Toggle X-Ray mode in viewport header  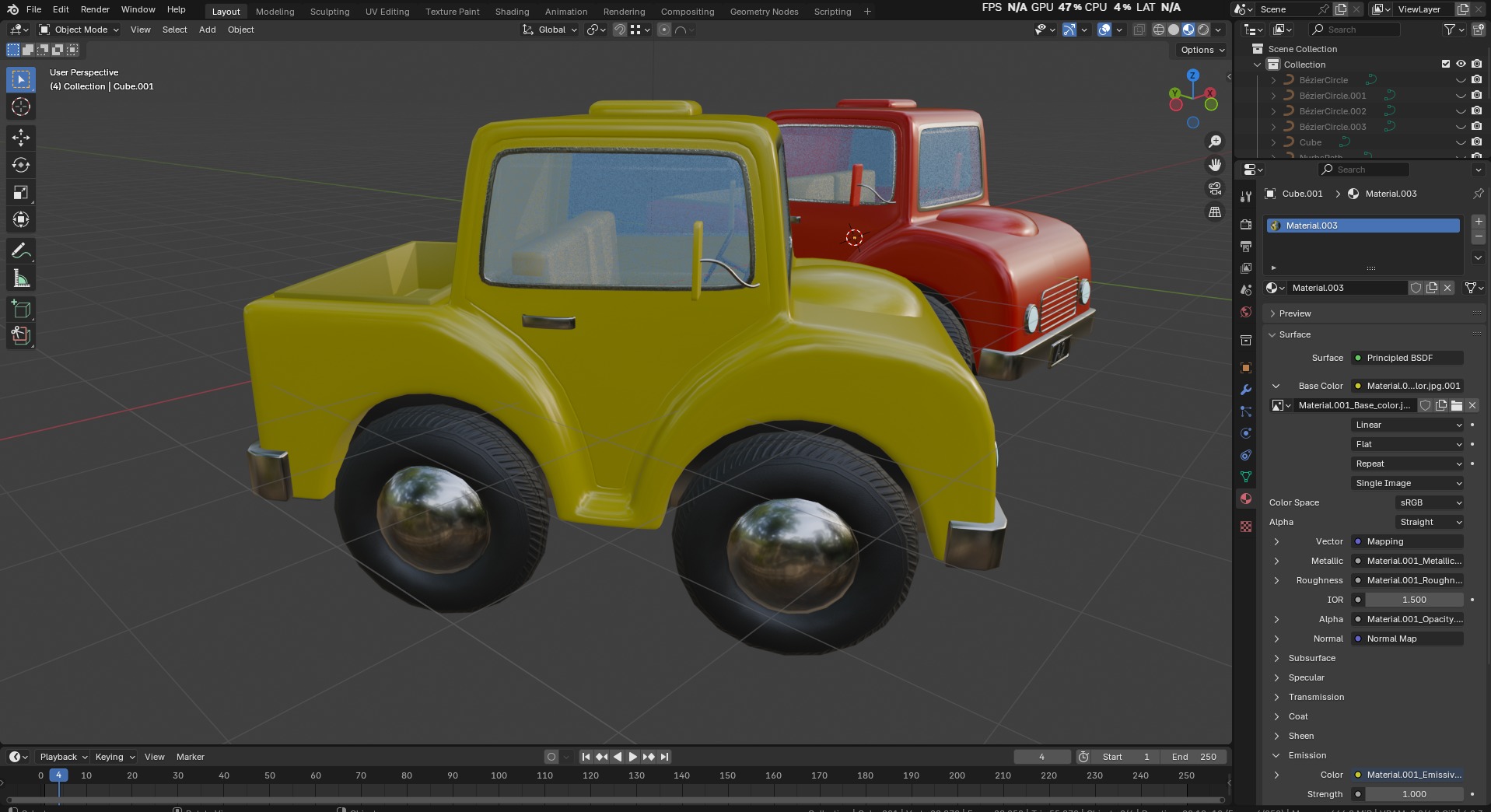point(1139,30)
